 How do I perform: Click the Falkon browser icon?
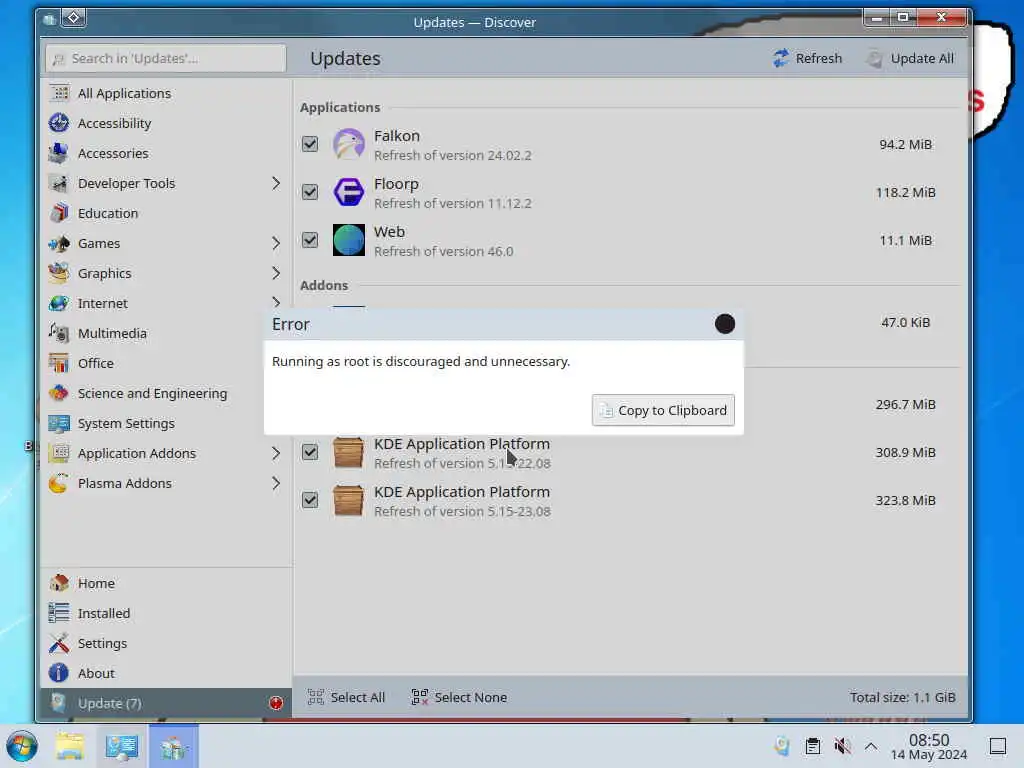click(x=349, y=144)
